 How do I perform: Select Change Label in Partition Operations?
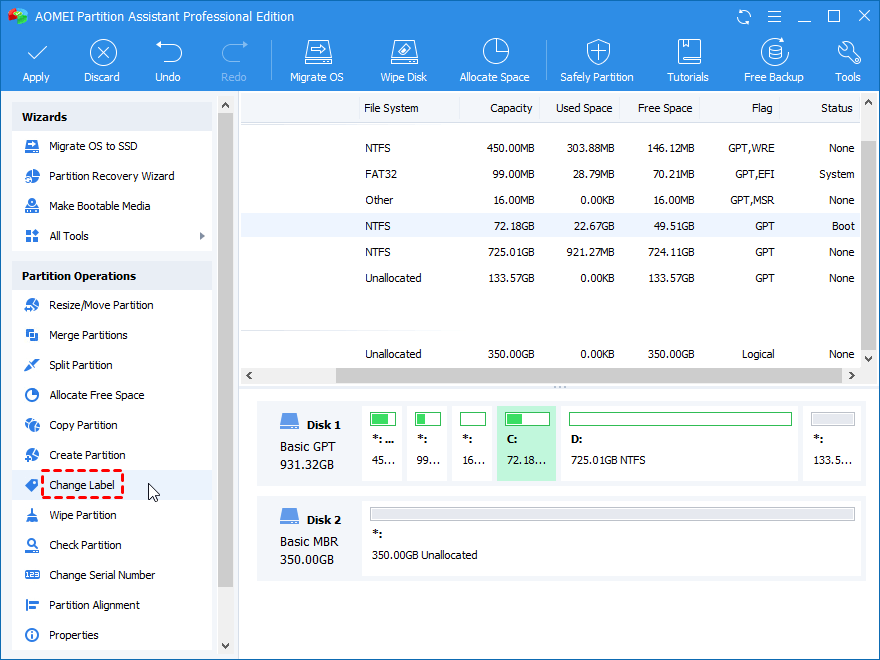point(82,485)
